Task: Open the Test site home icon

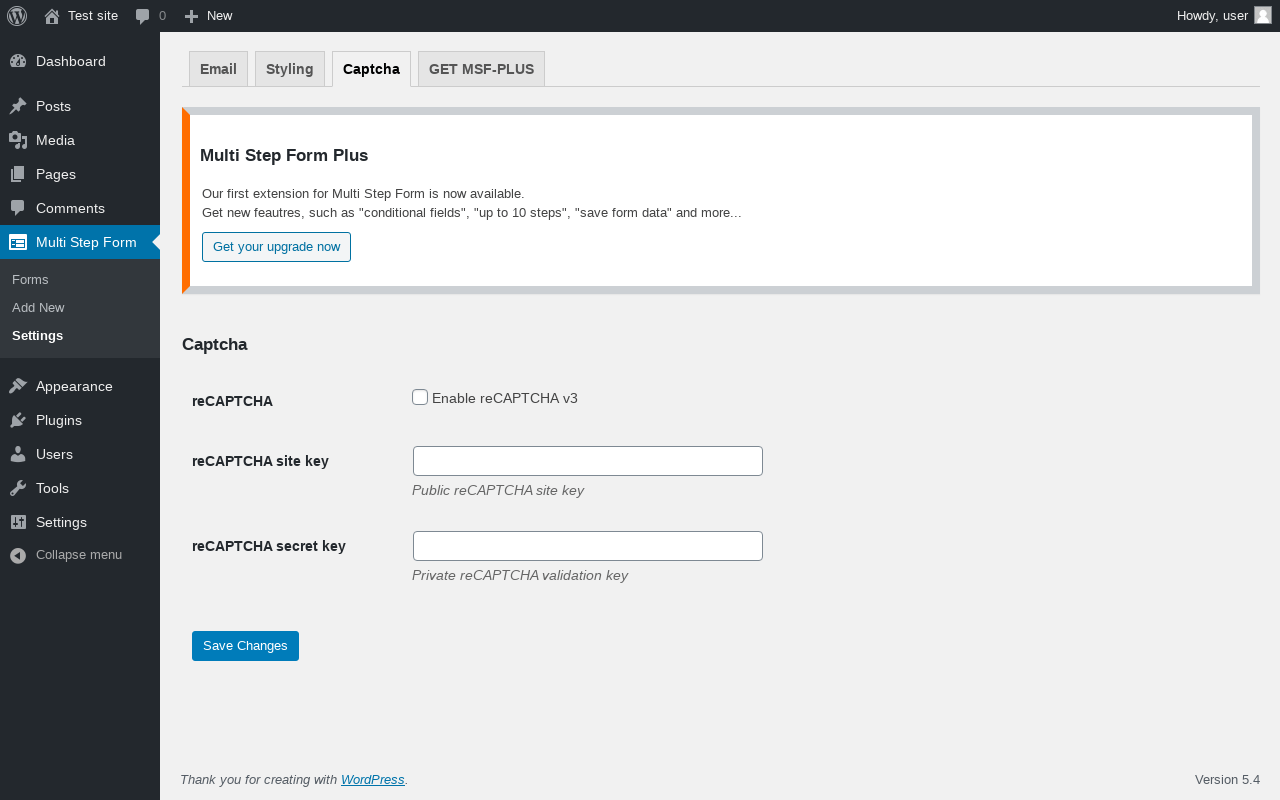Action: [52, 16]
